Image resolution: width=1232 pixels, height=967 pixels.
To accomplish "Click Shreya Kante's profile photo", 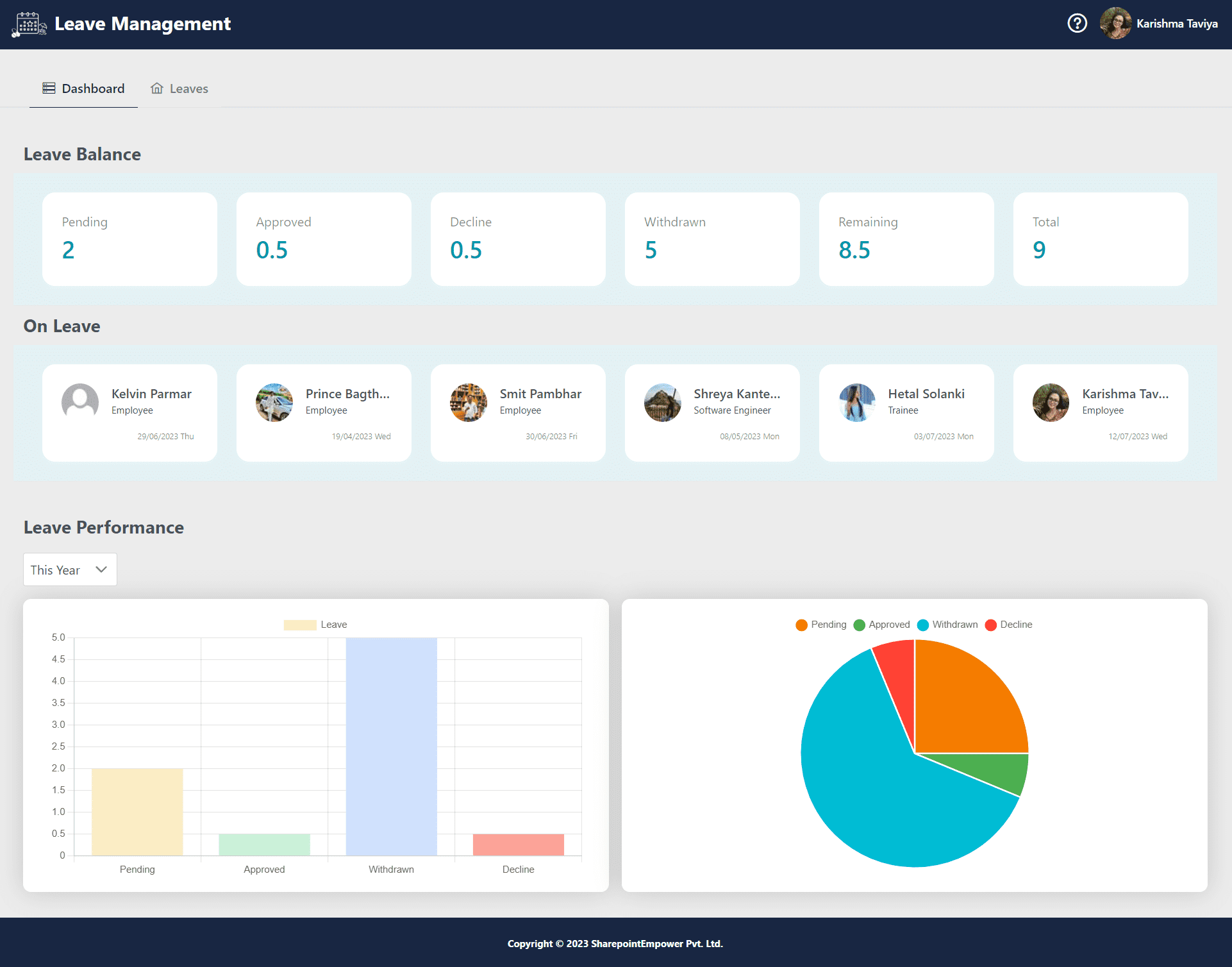I will [x=663, y=403].
